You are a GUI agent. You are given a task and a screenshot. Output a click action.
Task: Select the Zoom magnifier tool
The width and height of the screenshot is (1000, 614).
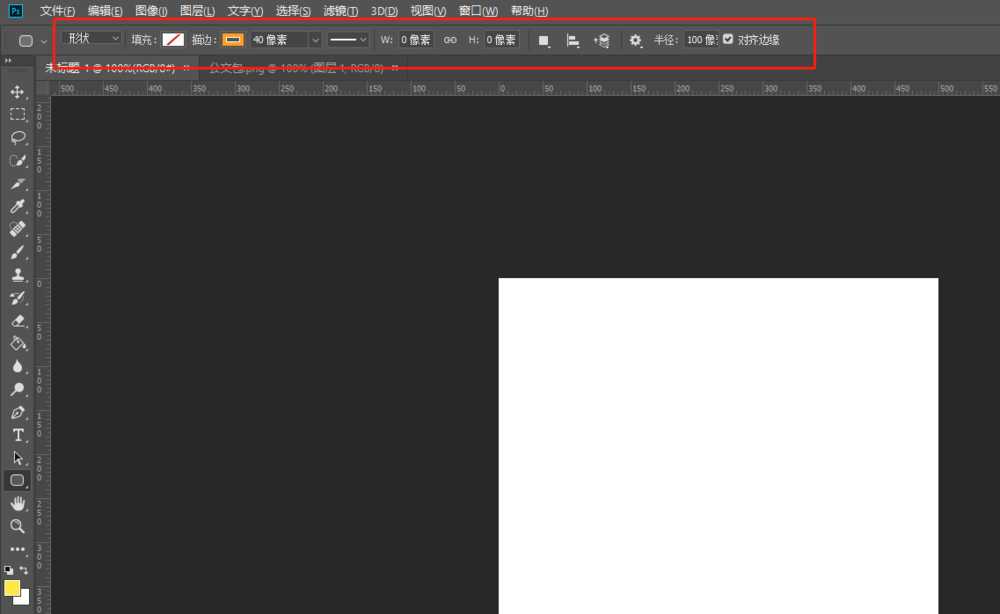17,526
